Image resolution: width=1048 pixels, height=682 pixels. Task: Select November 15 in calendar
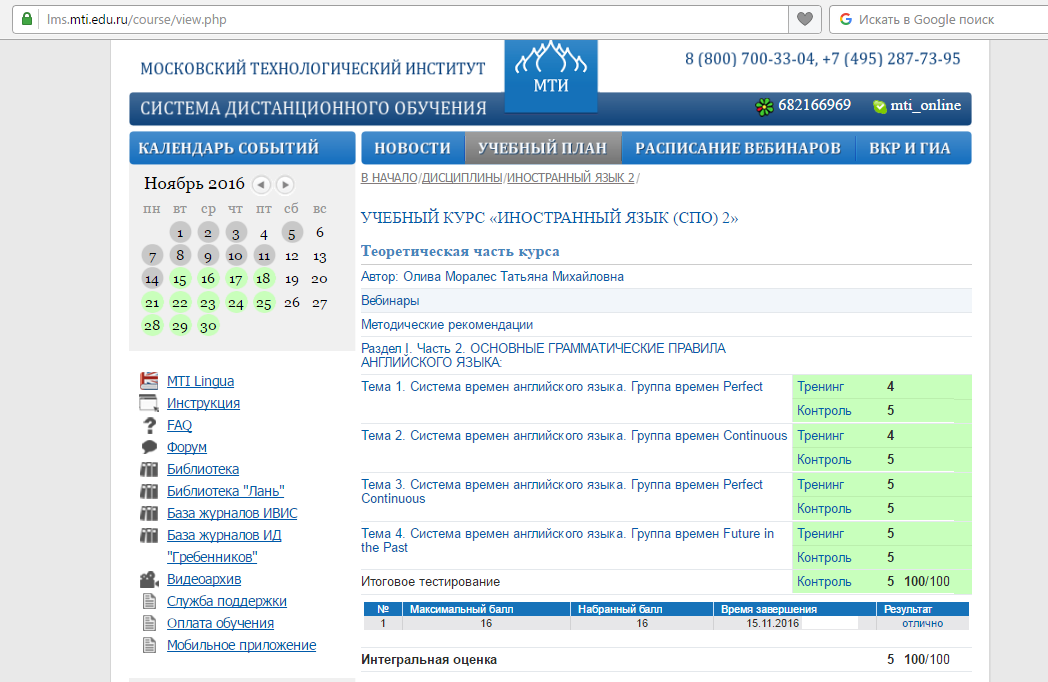pos(180,279)
